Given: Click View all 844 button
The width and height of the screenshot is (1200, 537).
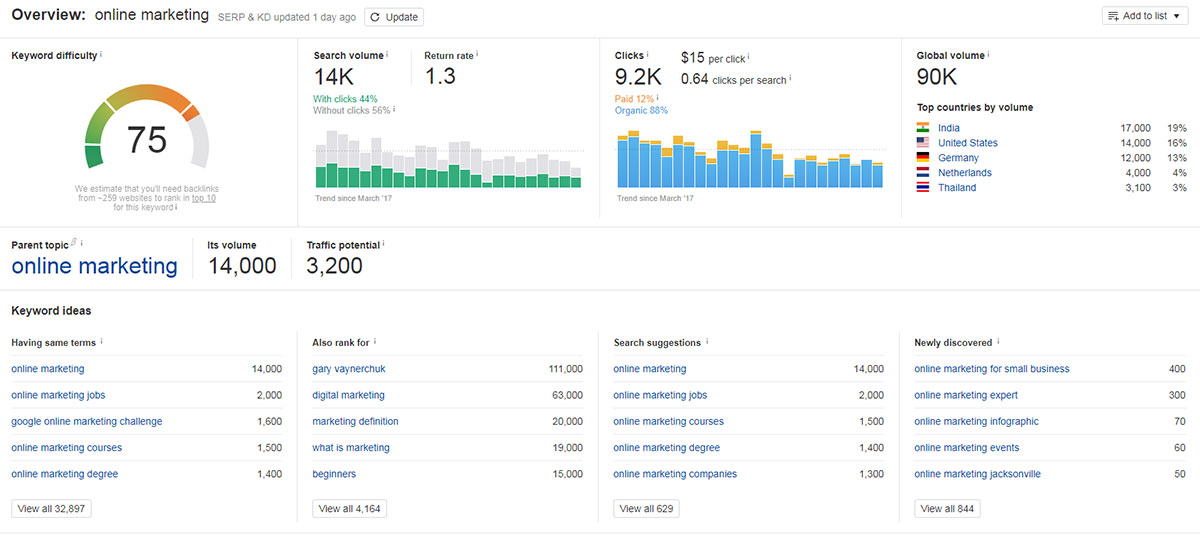Looking at the screenshot, I should (947, 509).
